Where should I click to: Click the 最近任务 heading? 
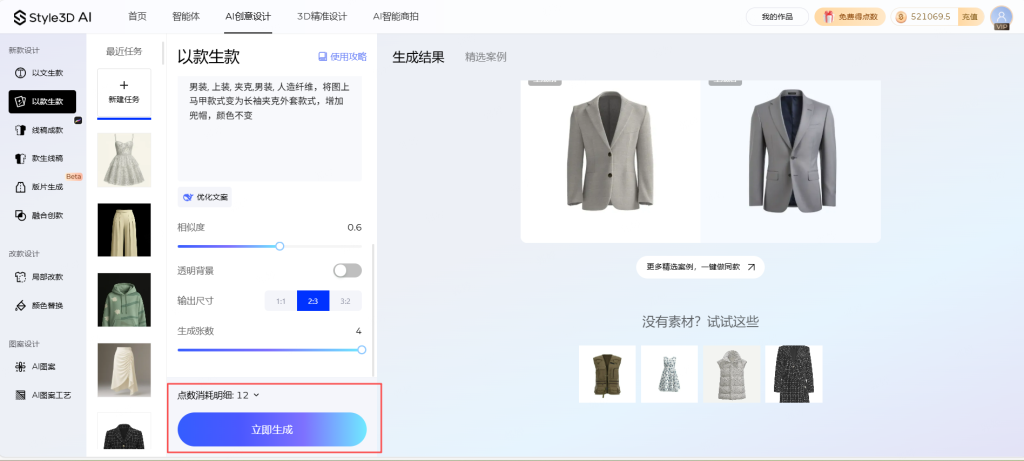pyautogui.click(x=124, y=52)
